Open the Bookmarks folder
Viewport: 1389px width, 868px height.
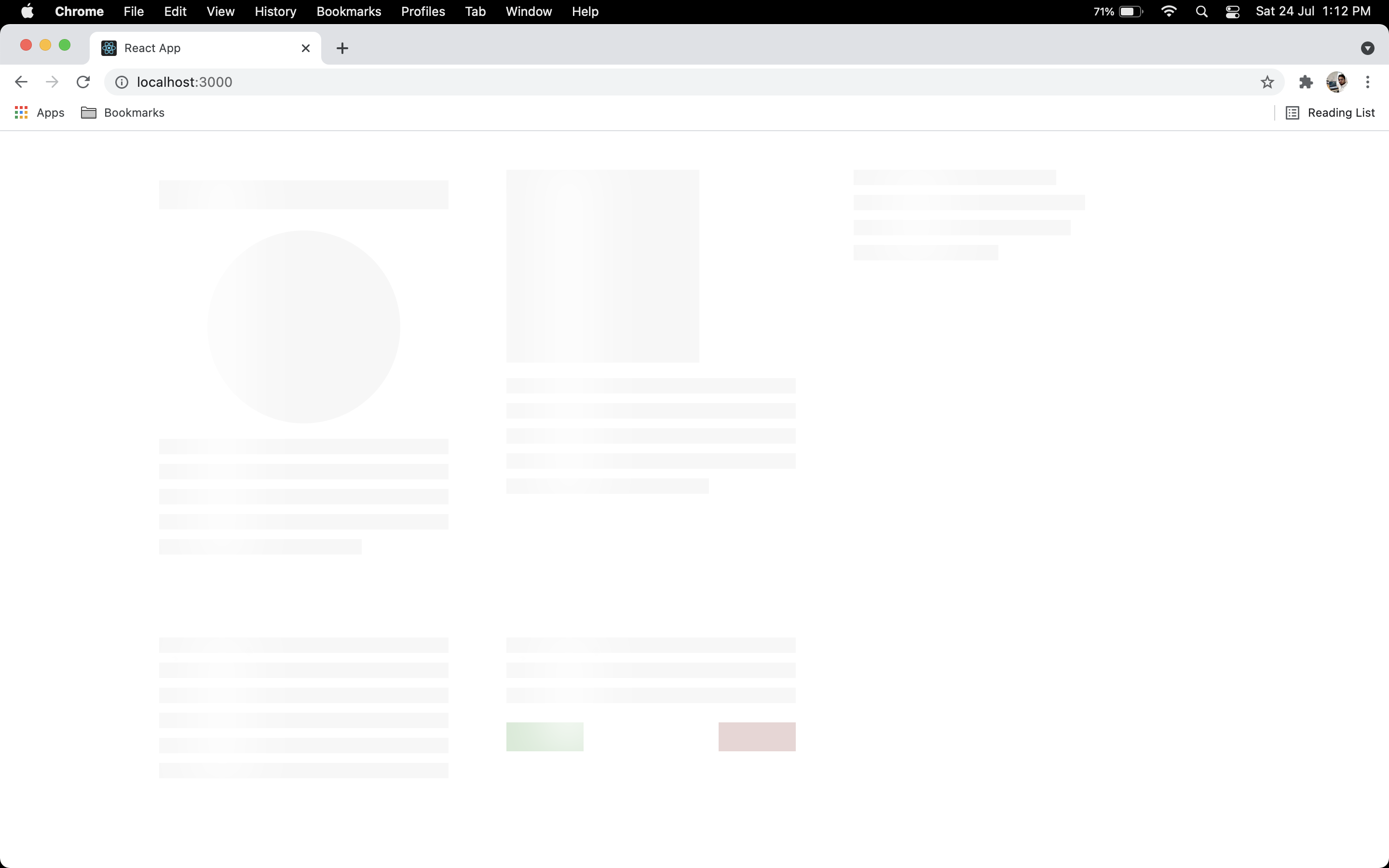(x=123, y=112)
